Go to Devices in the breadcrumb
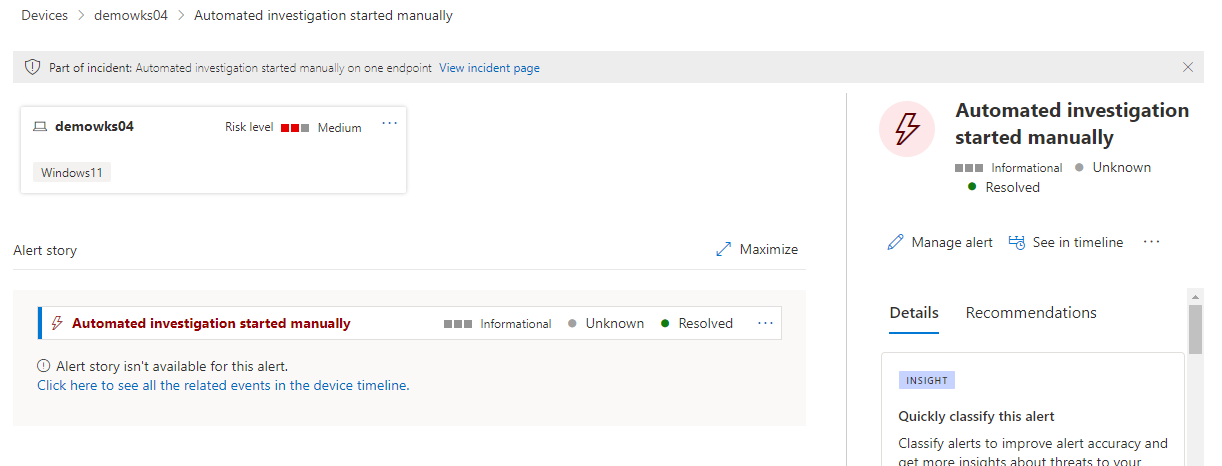The height and width of the screenshot is (466, 1222). pos(45,16)
